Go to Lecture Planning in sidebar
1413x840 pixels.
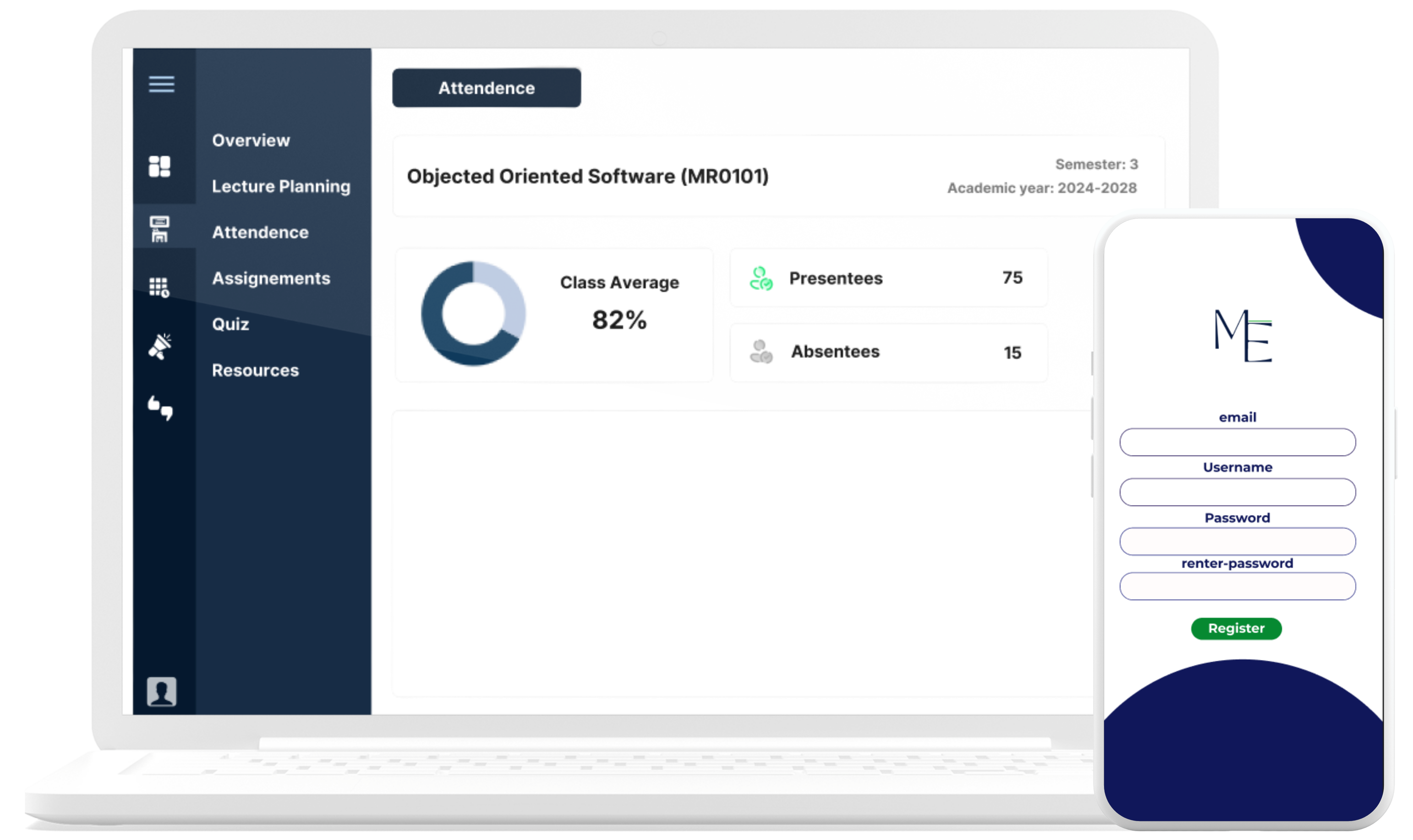pyautogui.click(x=281, y=186)
